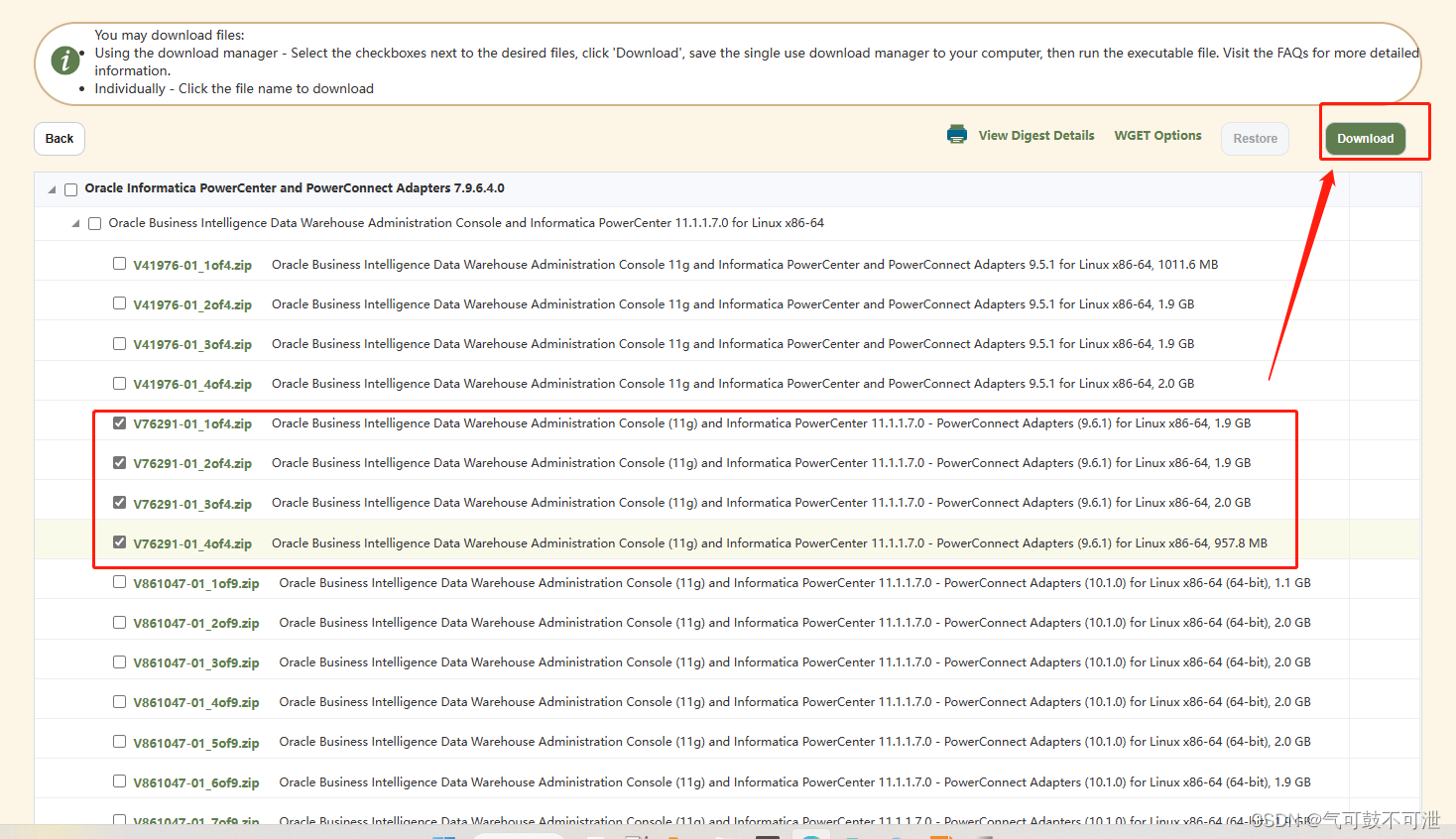Open WGET Options

coord(1157,136)
